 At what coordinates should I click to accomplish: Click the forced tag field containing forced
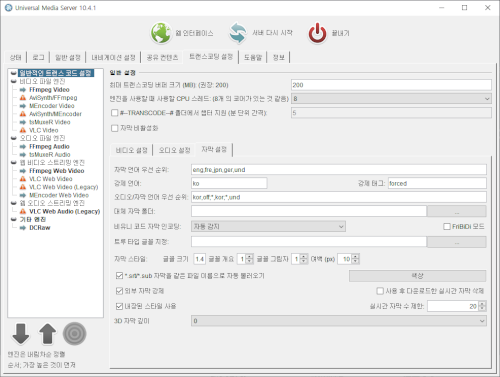pyautogui.click(x=437, y=183)
